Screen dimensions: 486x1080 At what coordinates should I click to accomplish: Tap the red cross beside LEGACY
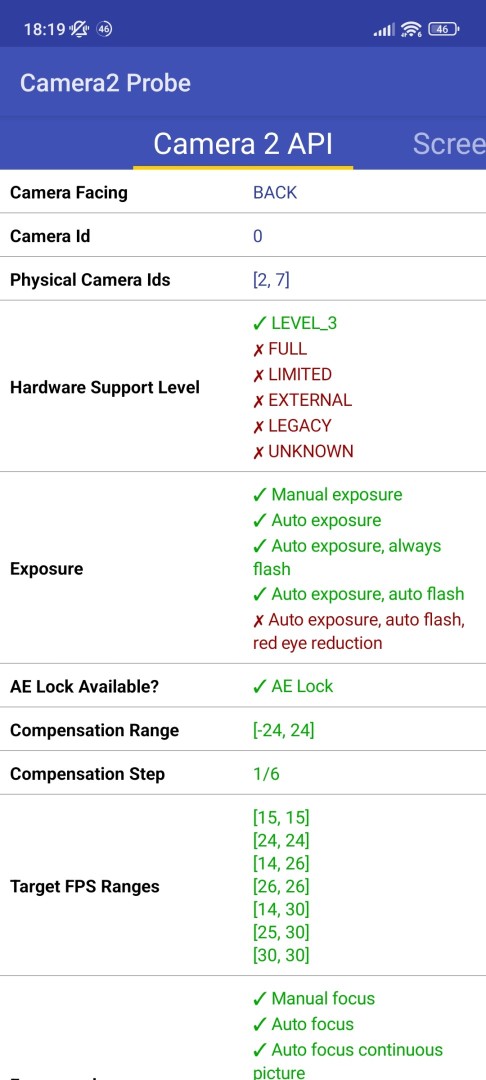(258, 426)
